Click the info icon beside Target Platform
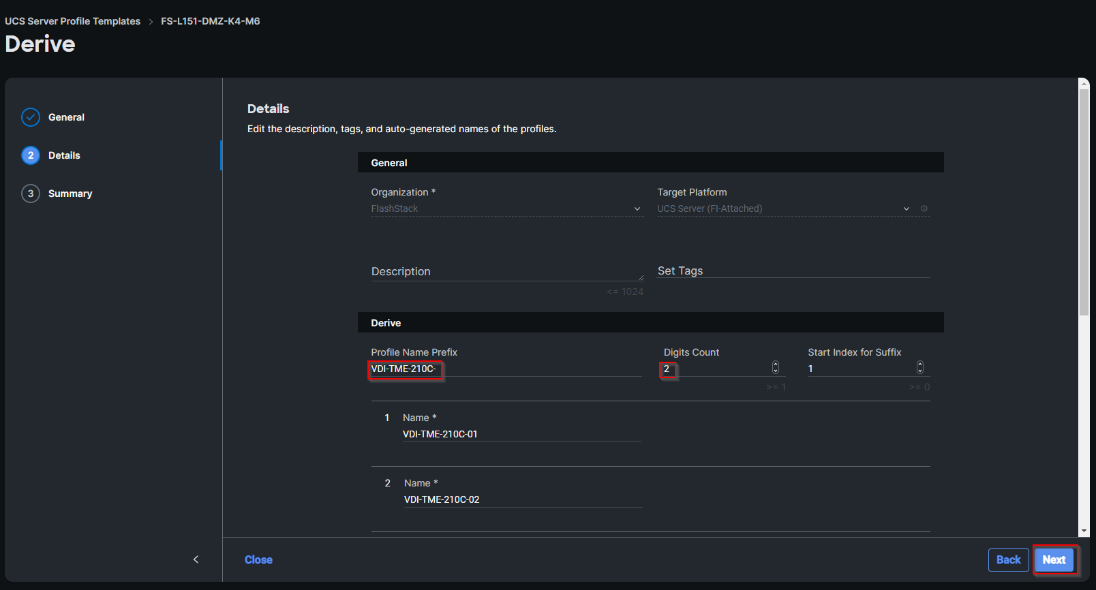Viewport: 1096px width, 590px height. coord(924,209)
